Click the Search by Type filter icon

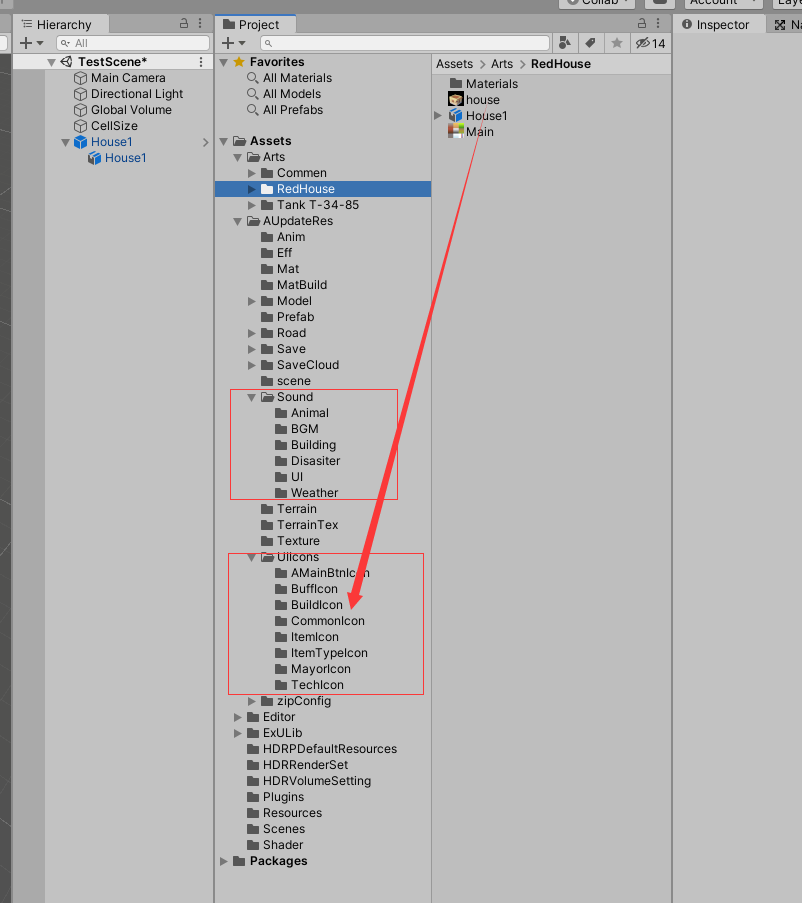[x=565, y=43]
